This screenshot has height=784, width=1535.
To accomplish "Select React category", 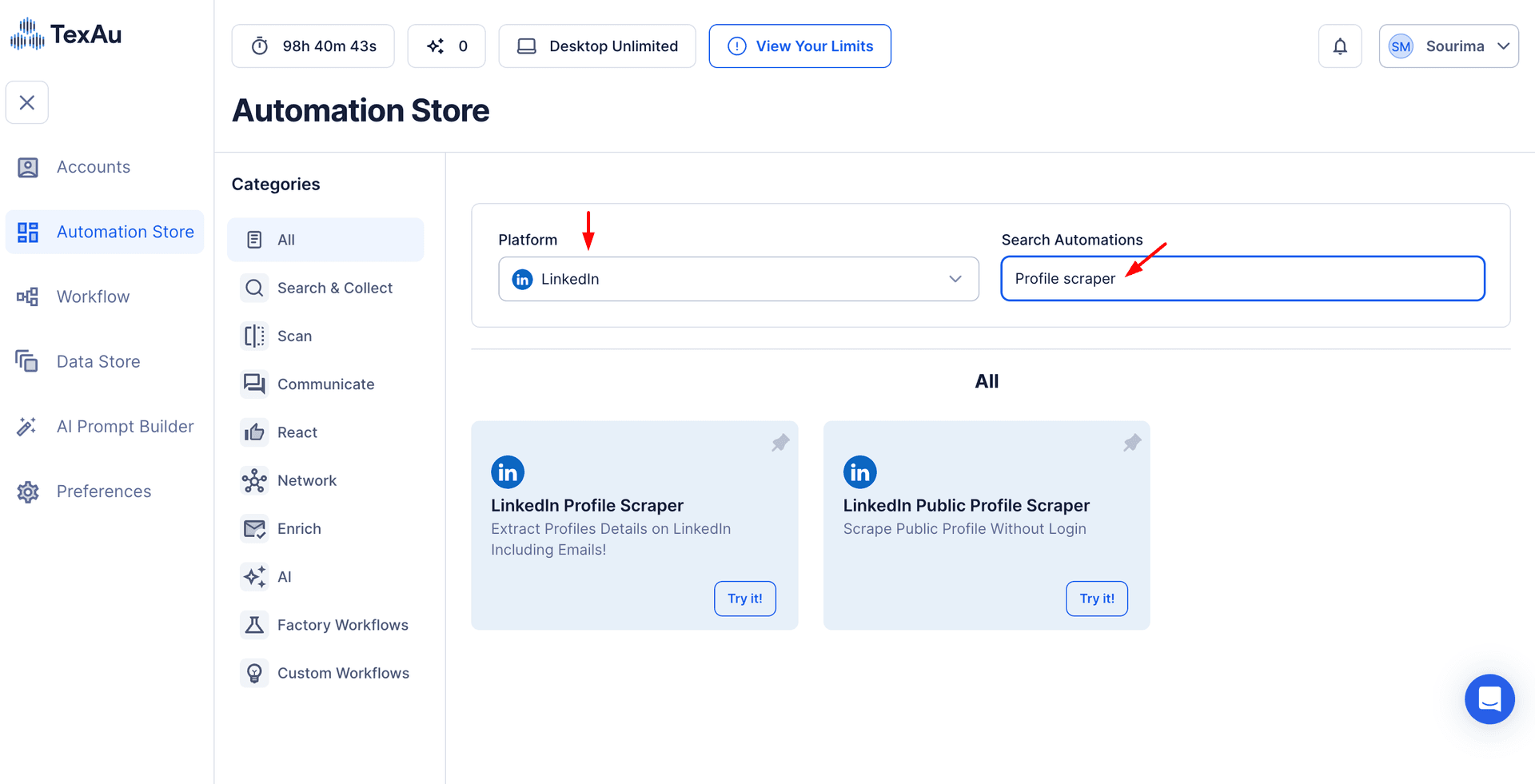I will 325,432.
